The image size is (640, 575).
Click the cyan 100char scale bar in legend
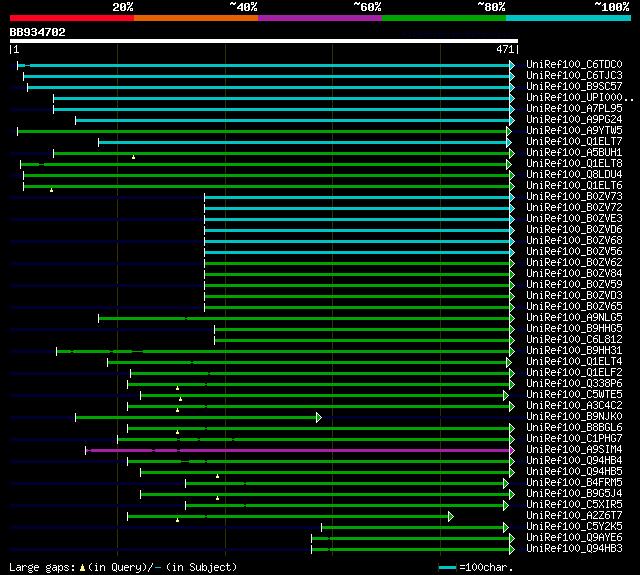coord(447,567)
